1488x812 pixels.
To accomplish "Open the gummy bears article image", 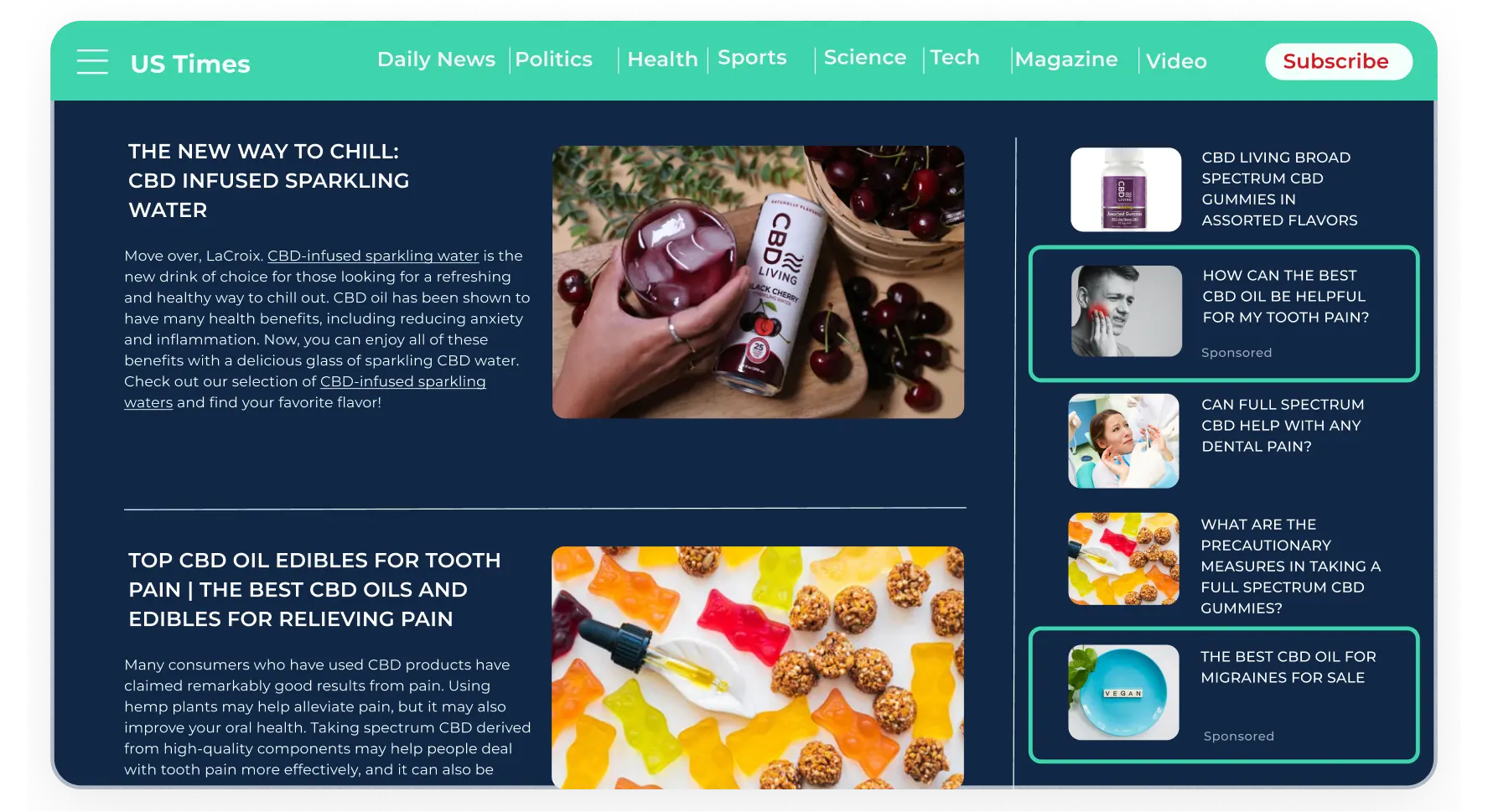I will [x=758, y=667].
